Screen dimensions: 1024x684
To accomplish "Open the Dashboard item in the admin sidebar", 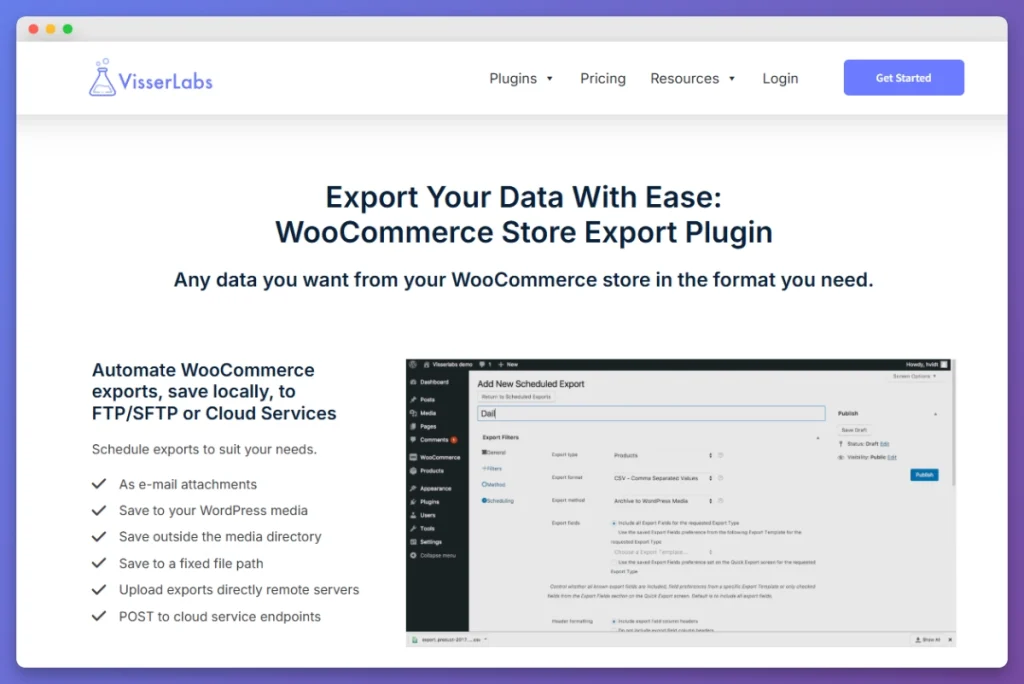I will click(x=432, y=381).
